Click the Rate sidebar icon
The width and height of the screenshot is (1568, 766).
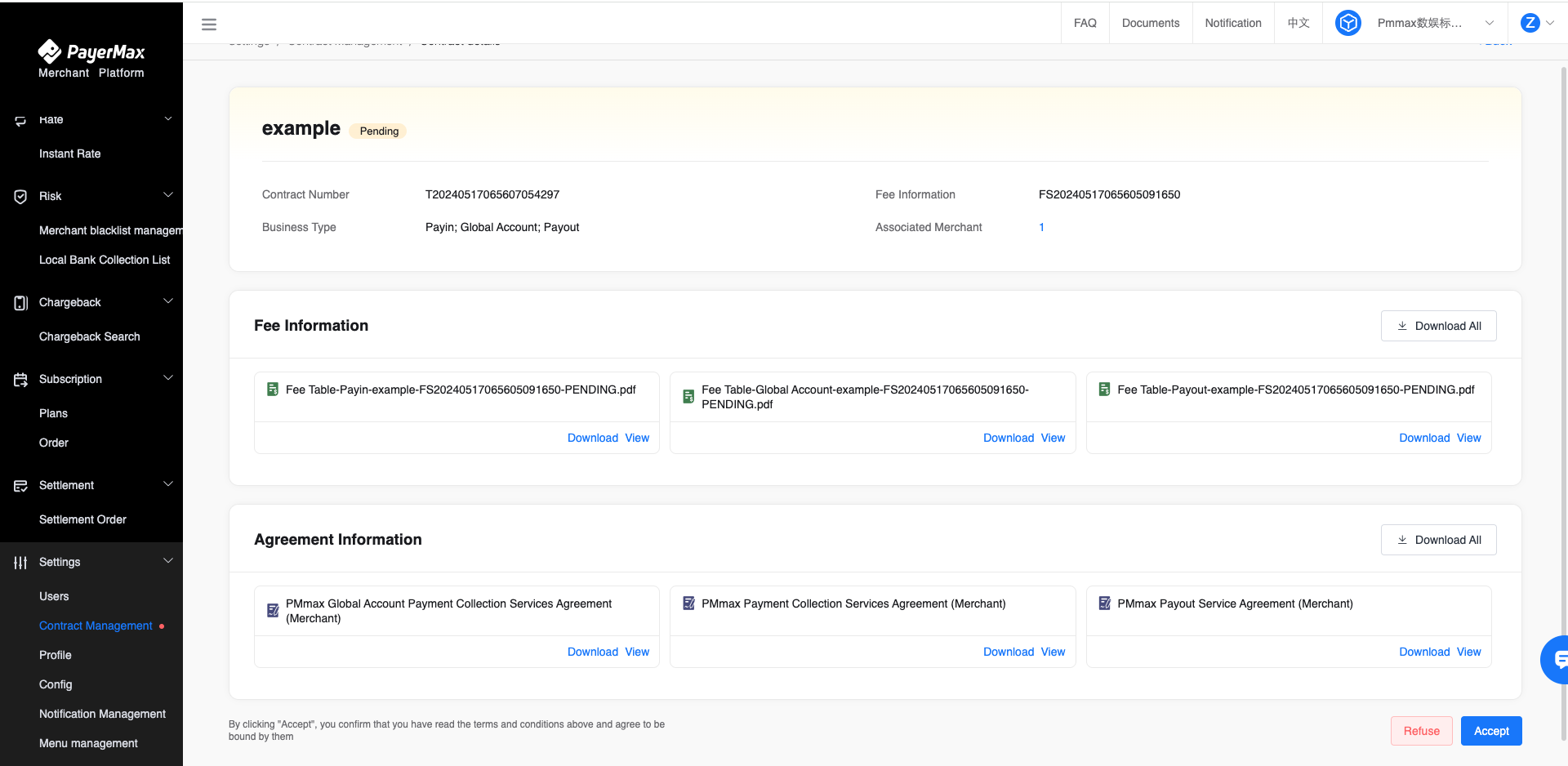(20, 121)
